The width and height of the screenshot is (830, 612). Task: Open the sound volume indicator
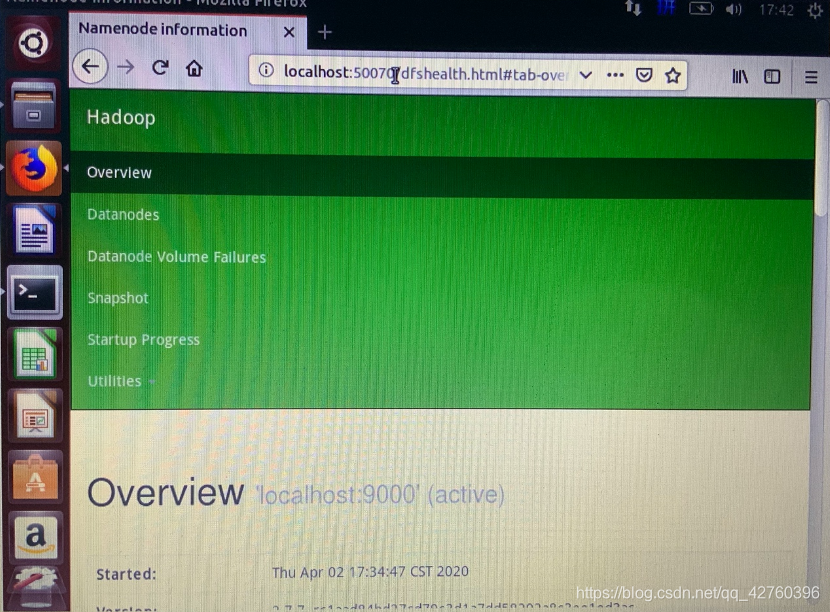click(x=734, y=9)
